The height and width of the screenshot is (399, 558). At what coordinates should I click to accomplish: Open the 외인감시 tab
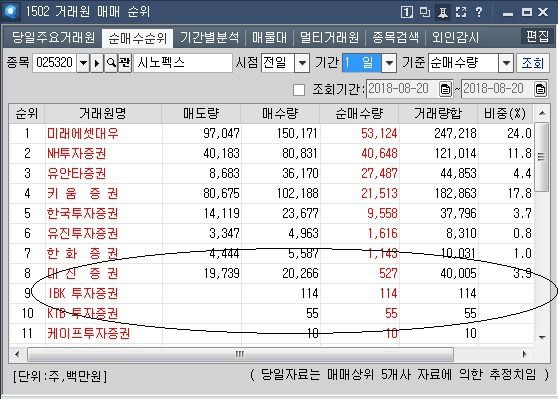tap(455, 37)
